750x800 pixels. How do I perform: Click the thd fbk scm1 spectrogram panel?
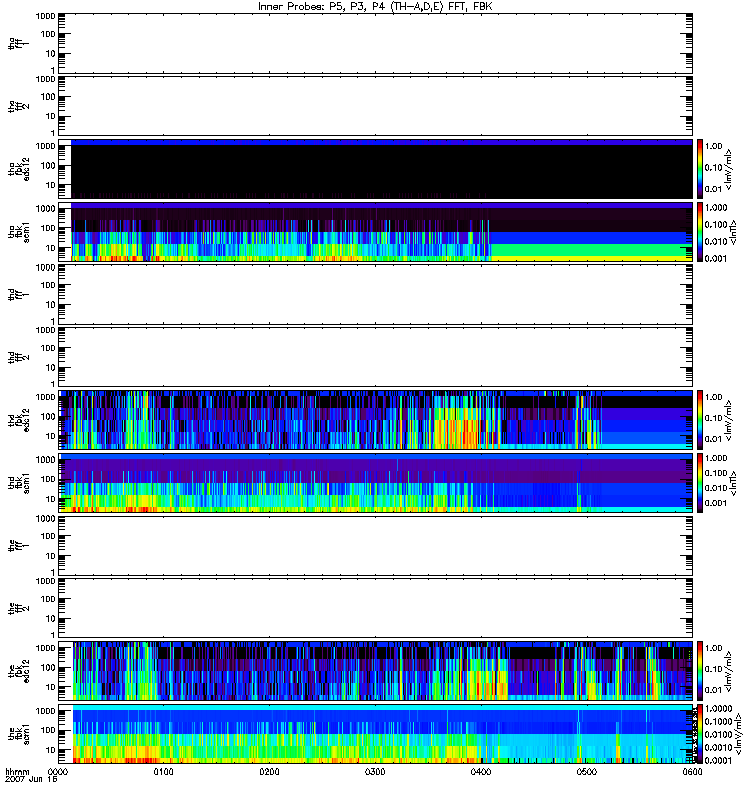(376, 483)
